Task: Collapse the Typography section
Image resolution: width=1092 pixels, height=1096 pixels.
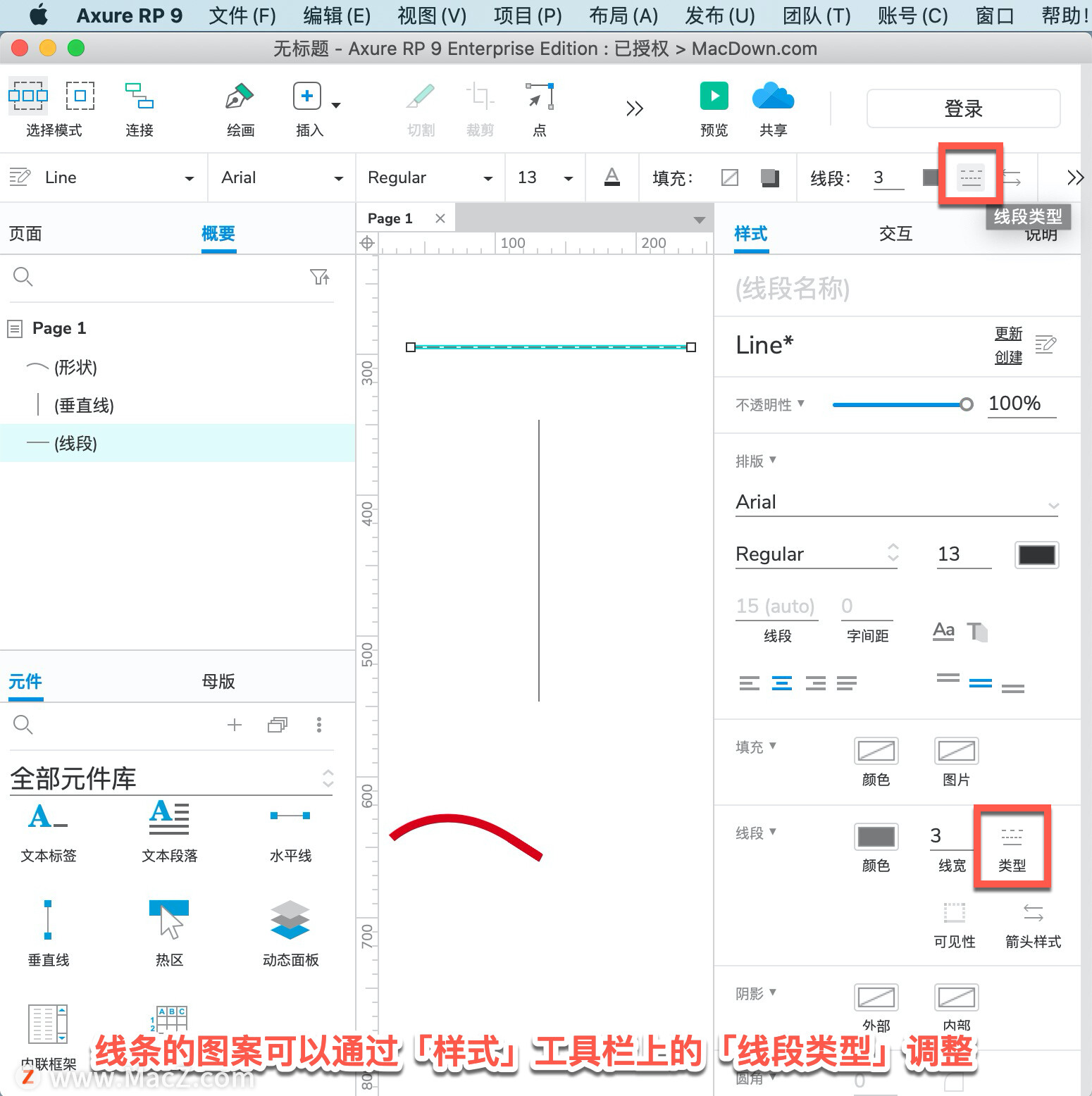Action: [x=756, y=461]
